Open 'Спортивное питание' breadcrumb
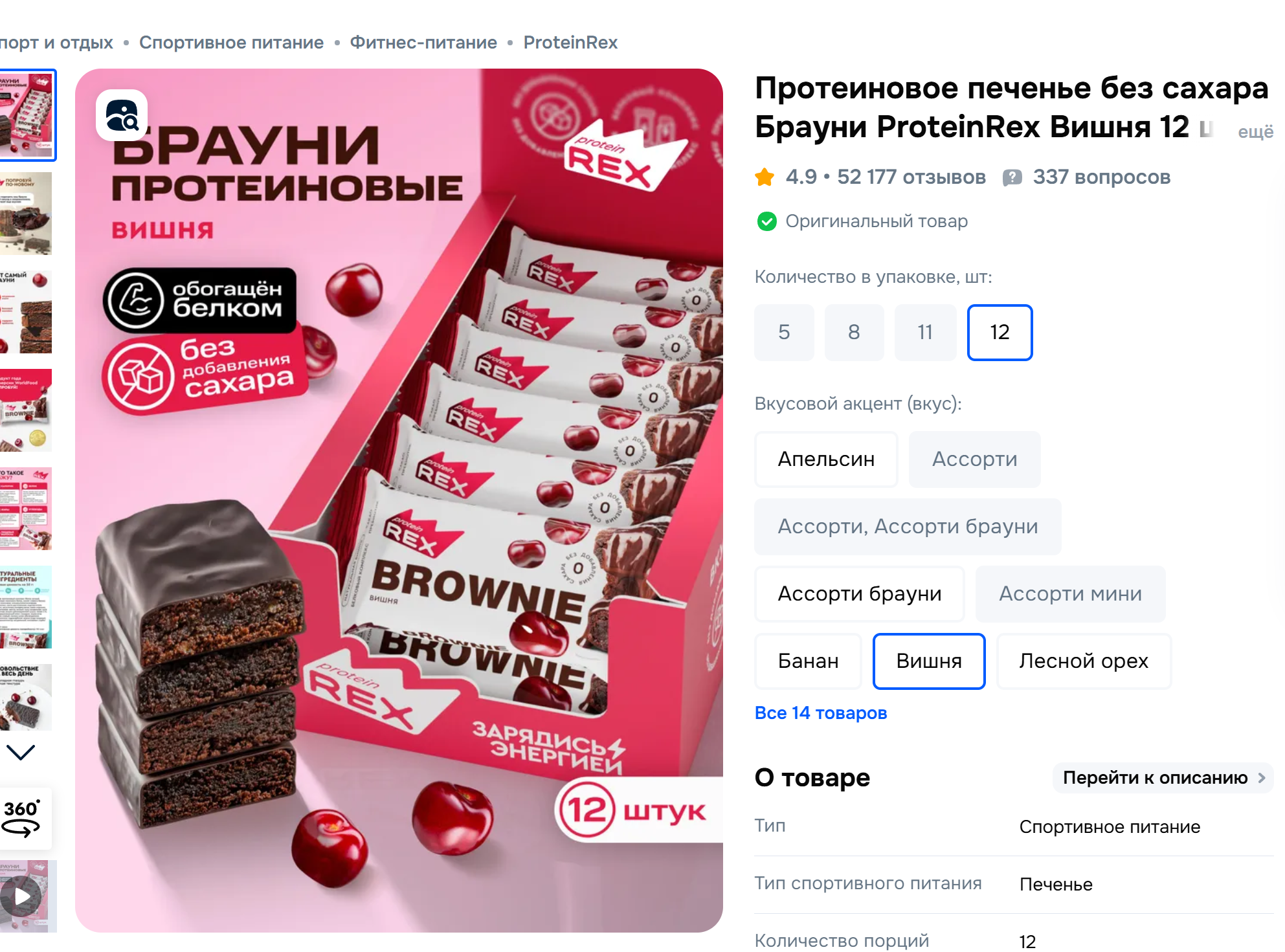This screenshot has width=1285, height=952. tap(231, 43)
